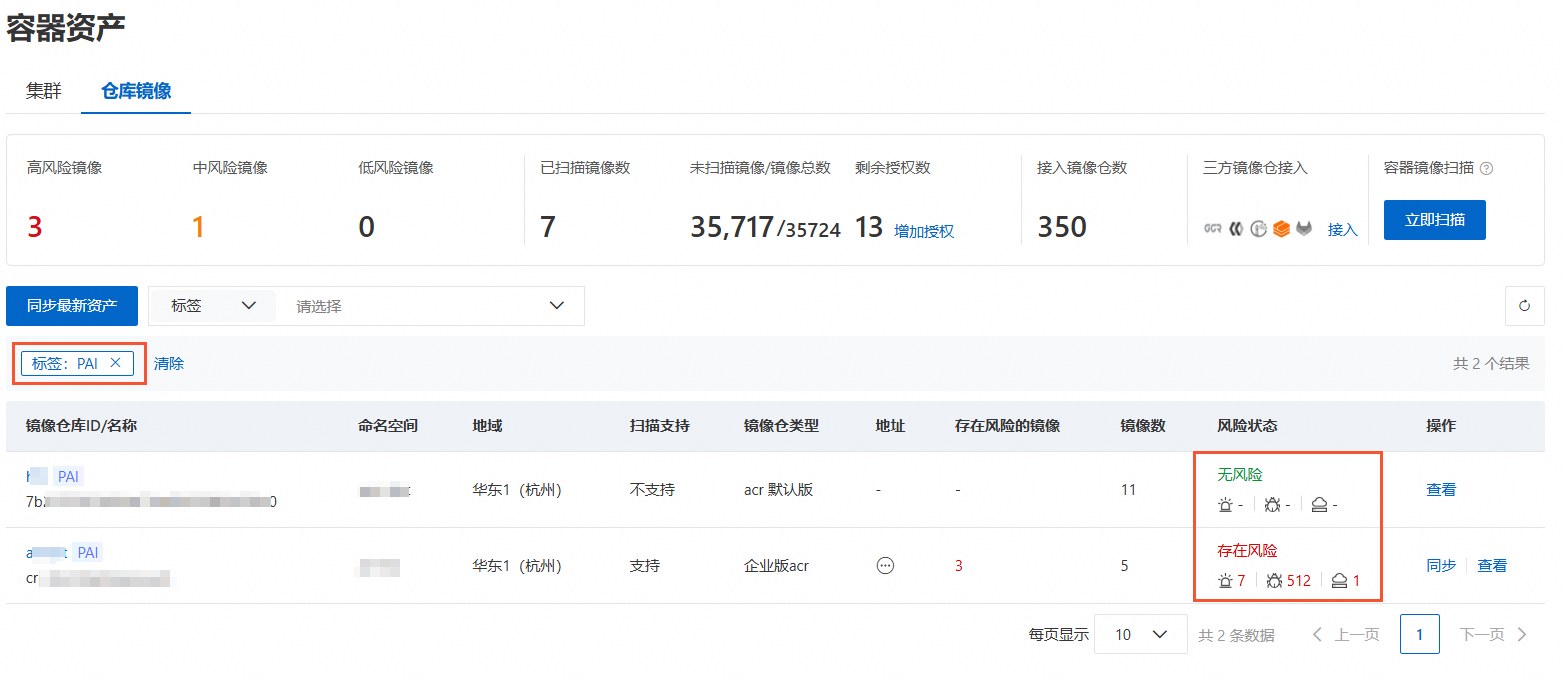The width and height of the screenshot is (1563, 679).
Task: Click the 镜像仓库ID/名称 column header
Action: 81,425
